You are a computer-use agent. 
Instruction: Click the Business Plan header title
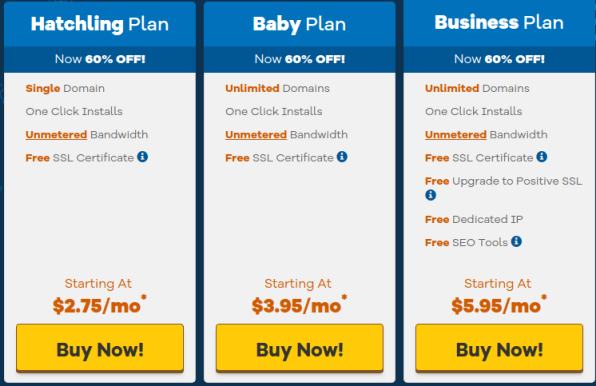click(499, 22)
